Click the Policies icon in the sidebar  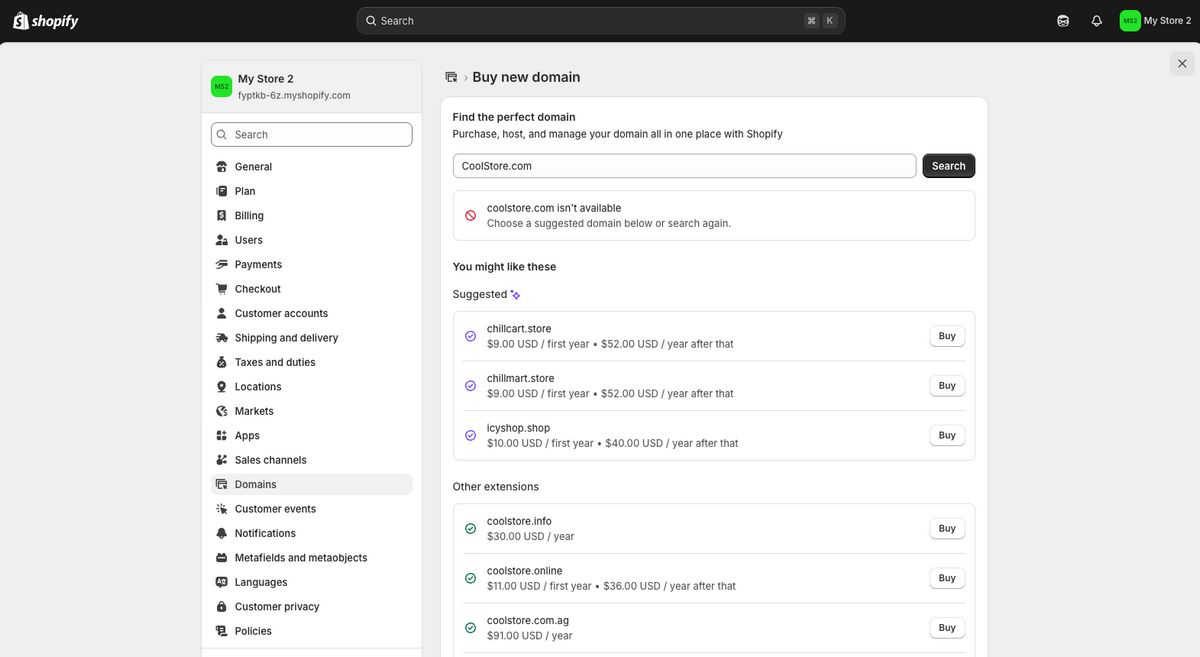click(x=222, y=631)
